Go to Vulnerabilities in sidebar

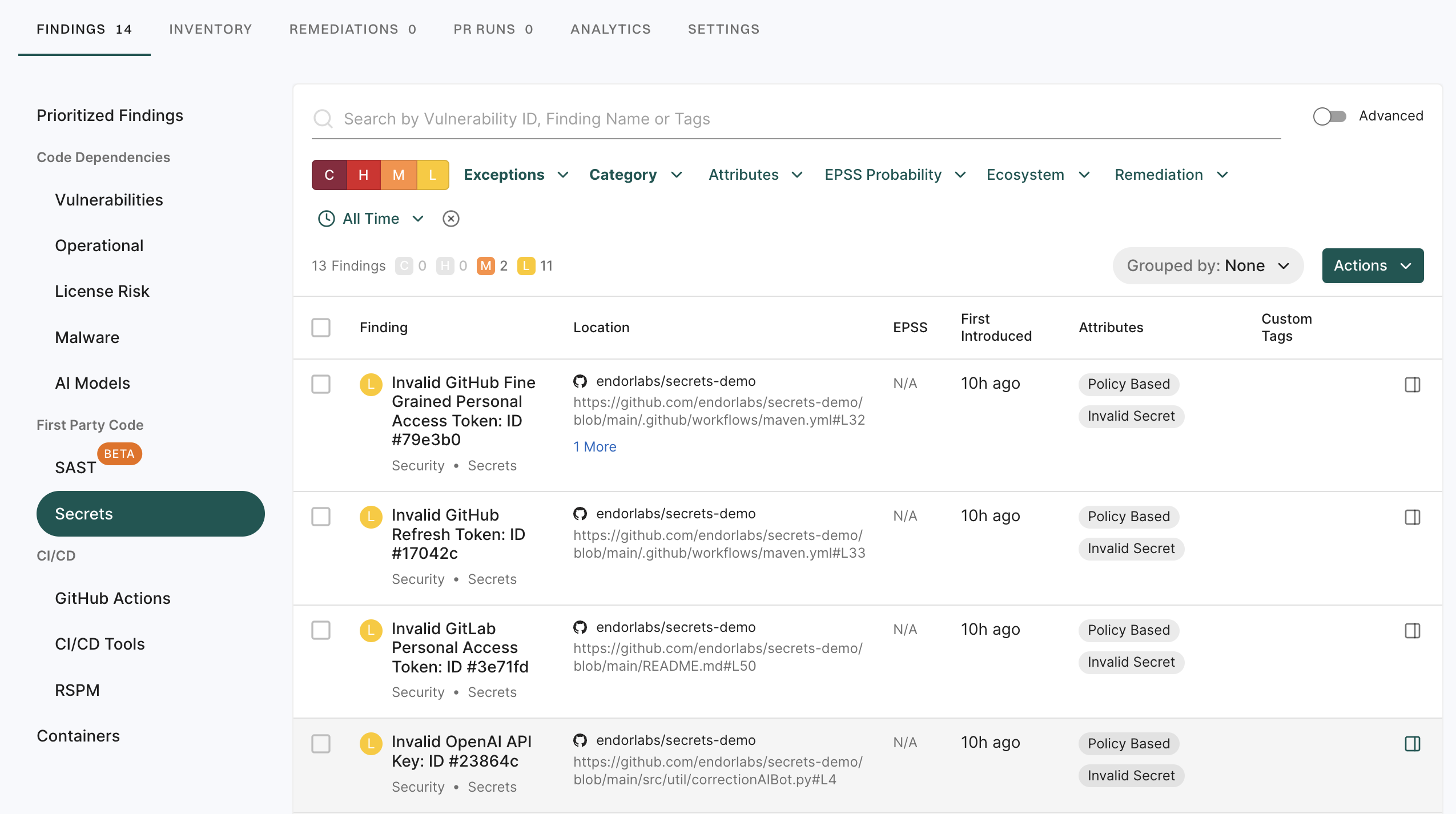coord(109,200)
